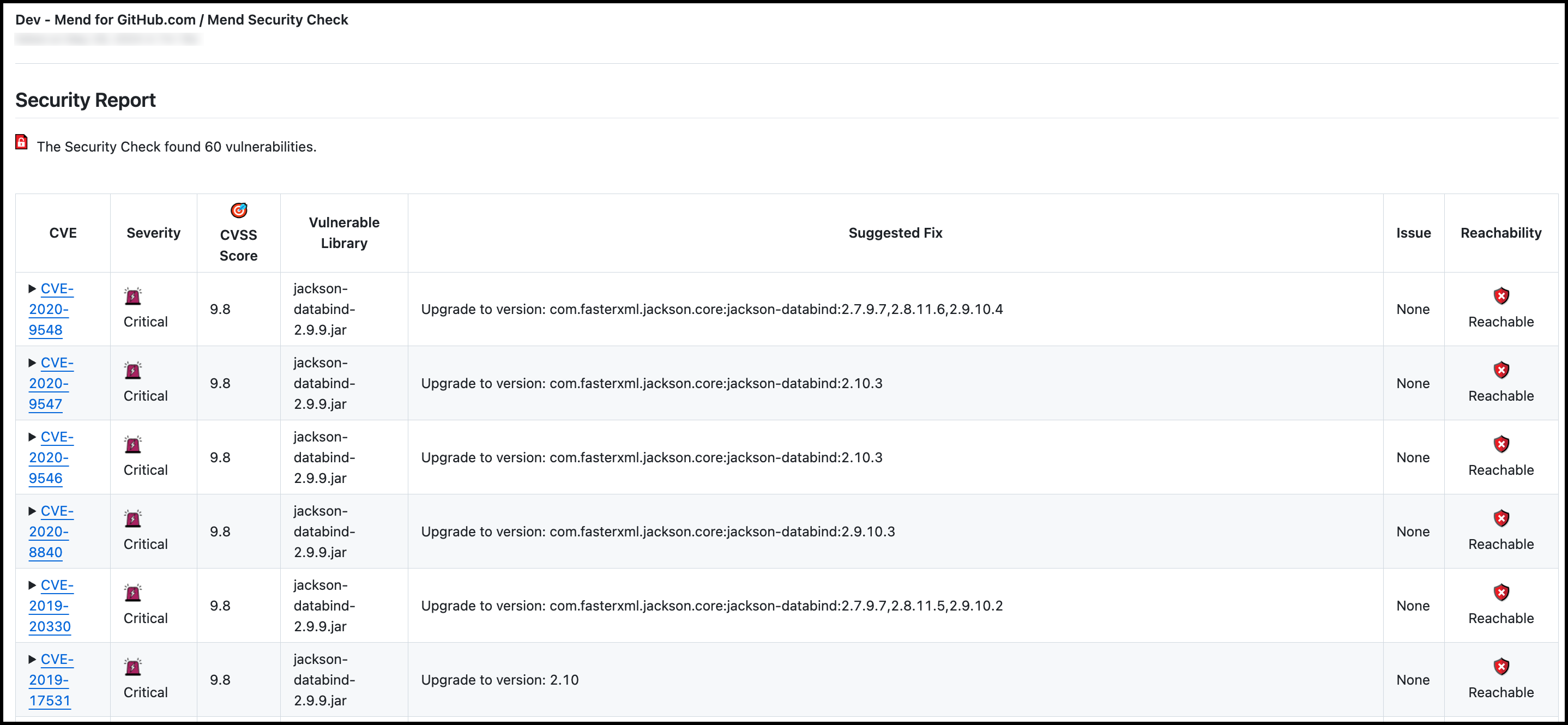The width and height of the screenshot is (1568, 725).
Task: Click reachable shield icon for CVE-2020-9546
Action: (1501, 444)
